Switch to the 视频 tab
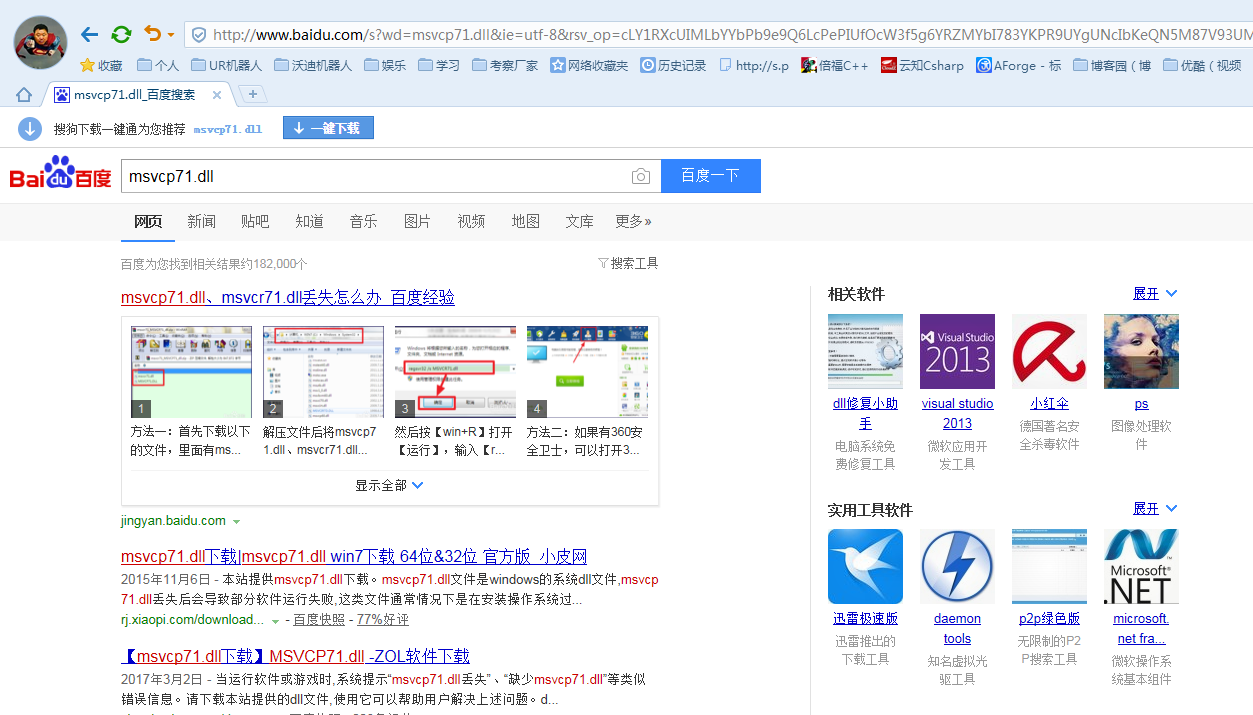Image resolution: width=1253 pixels, height=715 pixels. pyautogui.click(x=472, y=221)
